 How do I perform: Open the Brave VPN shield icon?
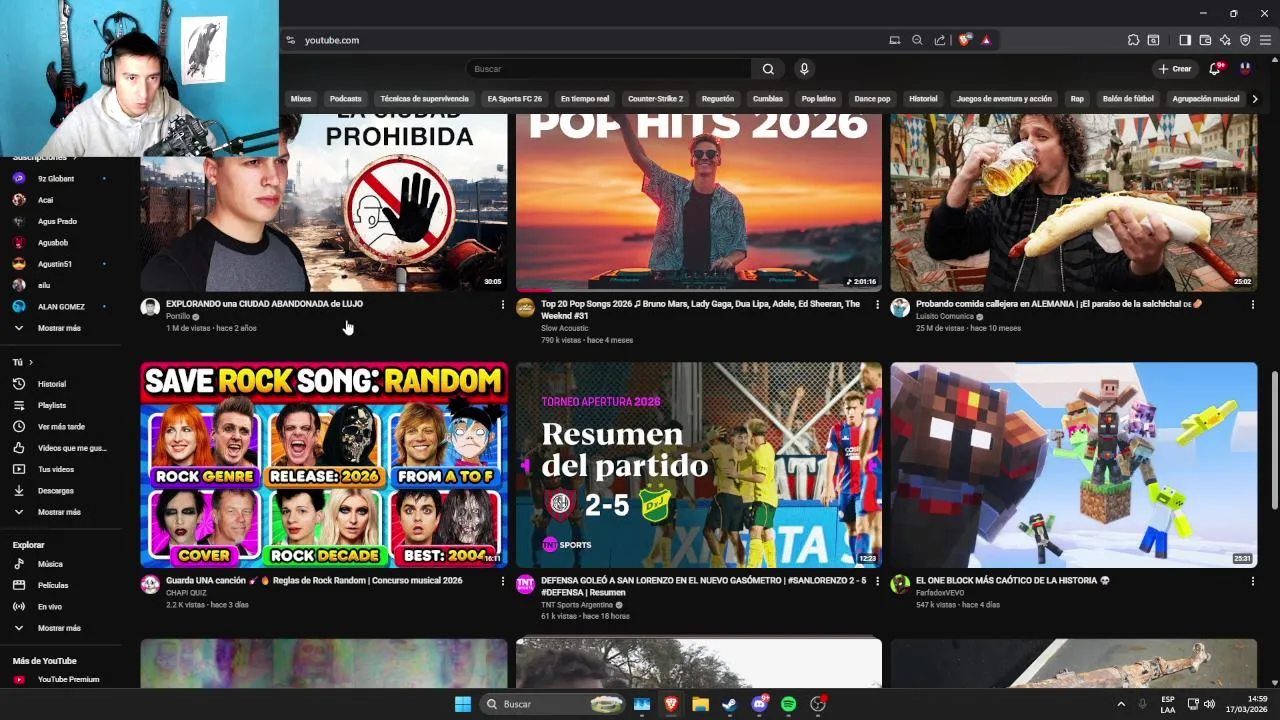point(1245,40)
